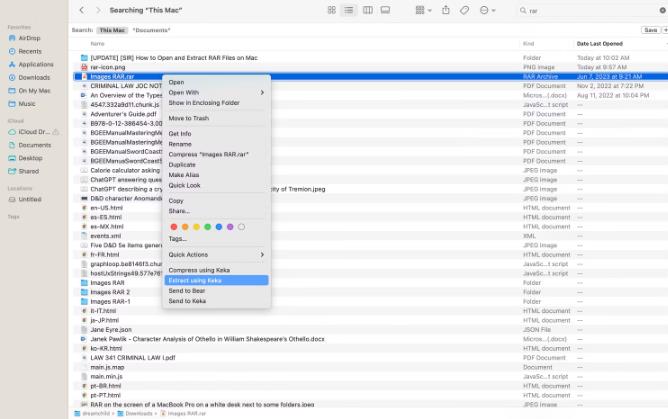This screenshot has width=668, height=419.
Task: Open iCloud Drive in the sidebar
Action: click(x=34, y=132)
